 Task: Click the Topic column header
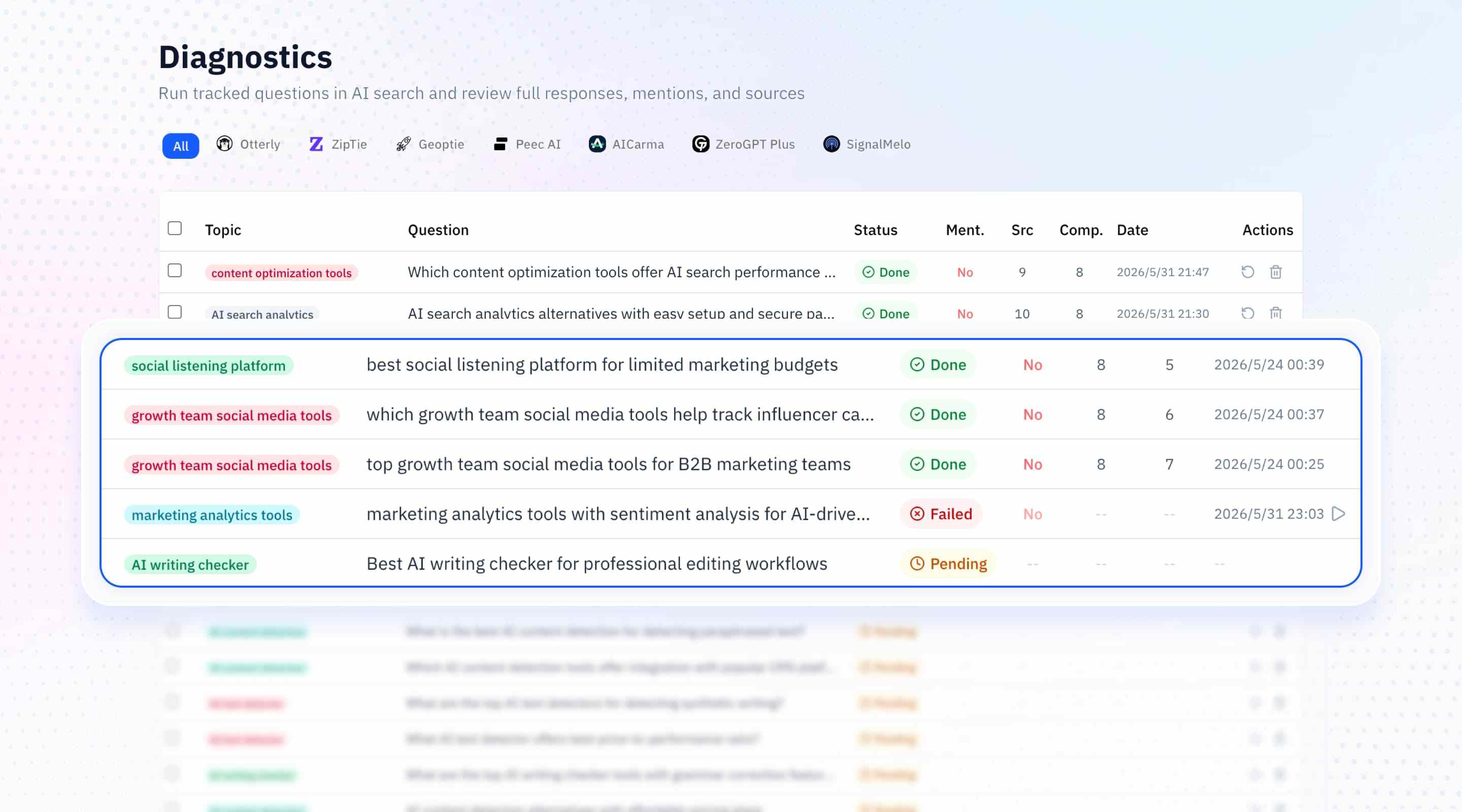223,230
